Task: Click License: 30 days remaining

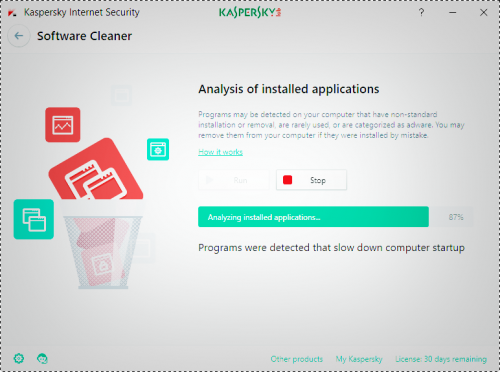Action: [x=441, y=359]
